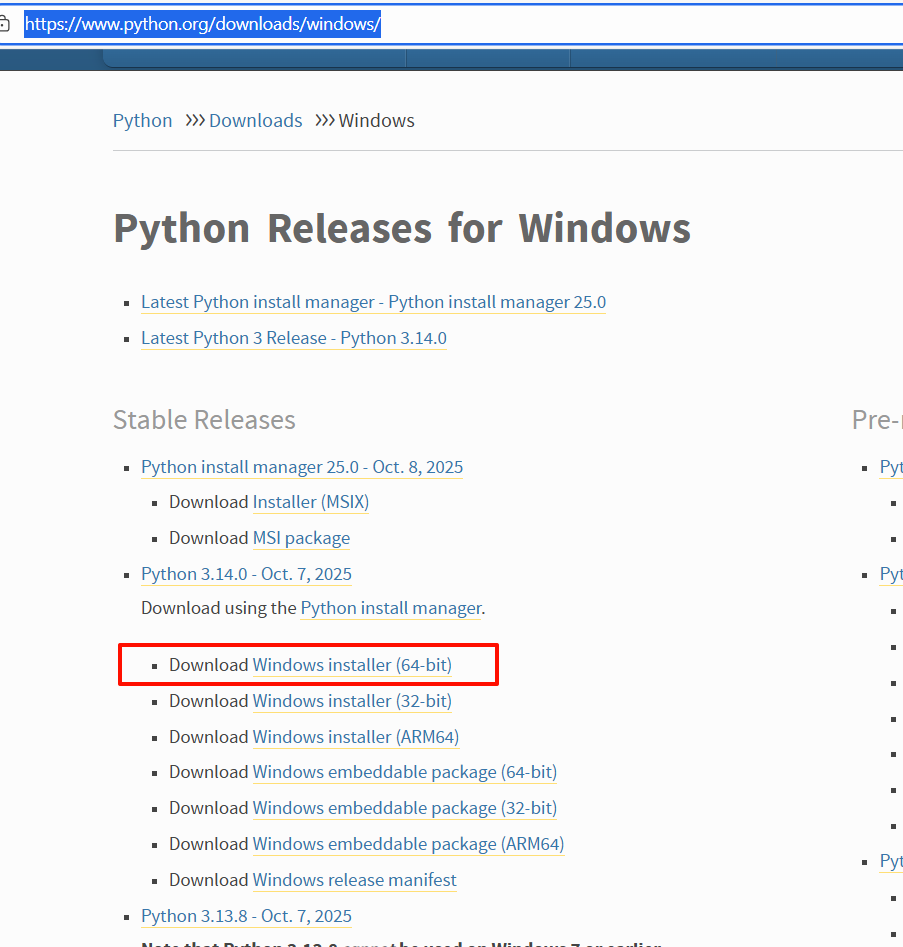Follow link in 'Download using the Python install manager'
Image resolution: width=903 pixels, height=947 pixels.
[390, 608]
